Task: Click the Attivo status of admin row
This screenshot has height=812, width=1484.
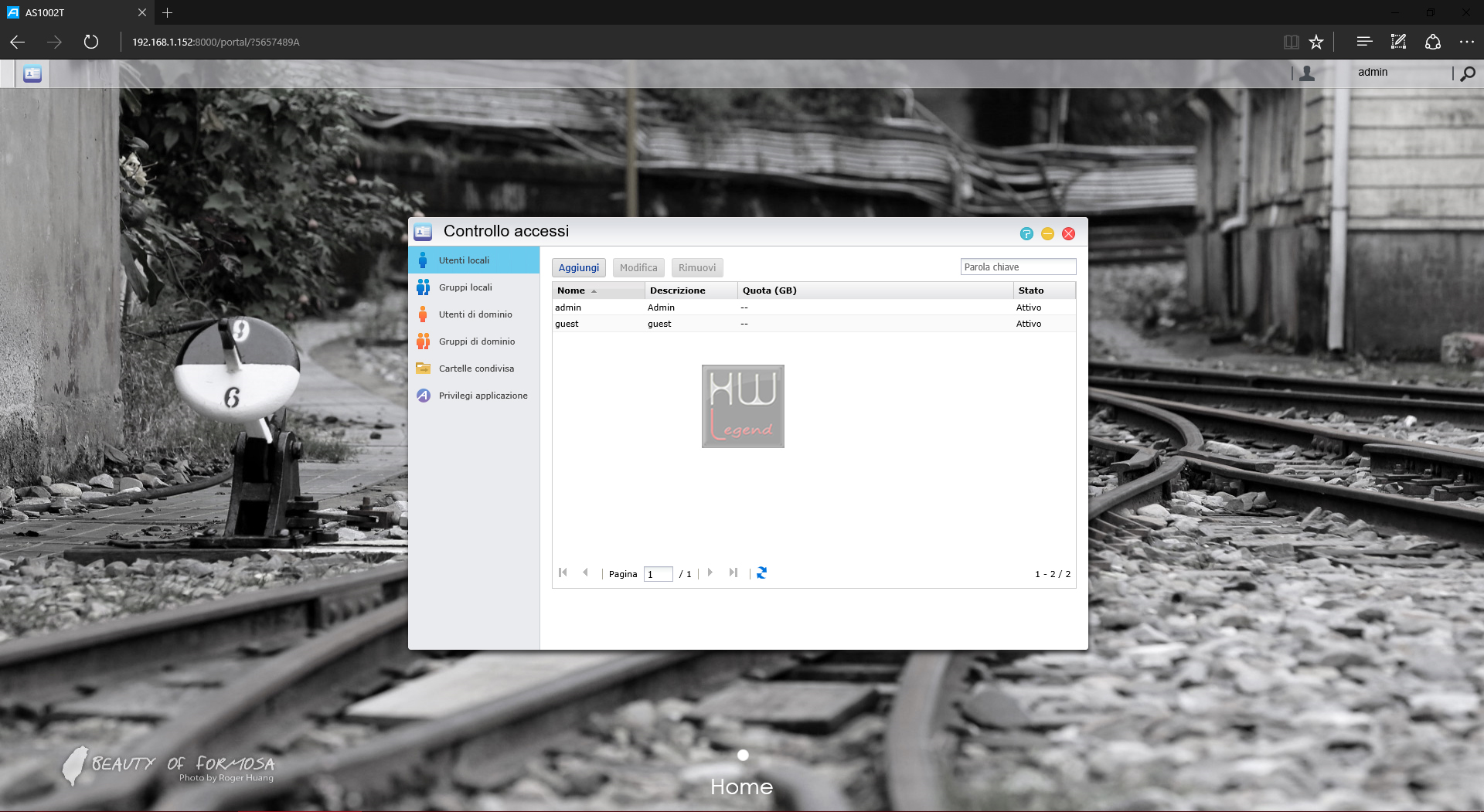Action: coord(1029,307)
